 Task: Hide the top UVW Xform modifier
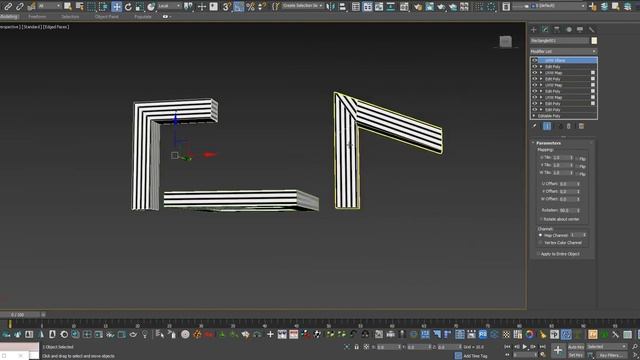coord(534,60)
